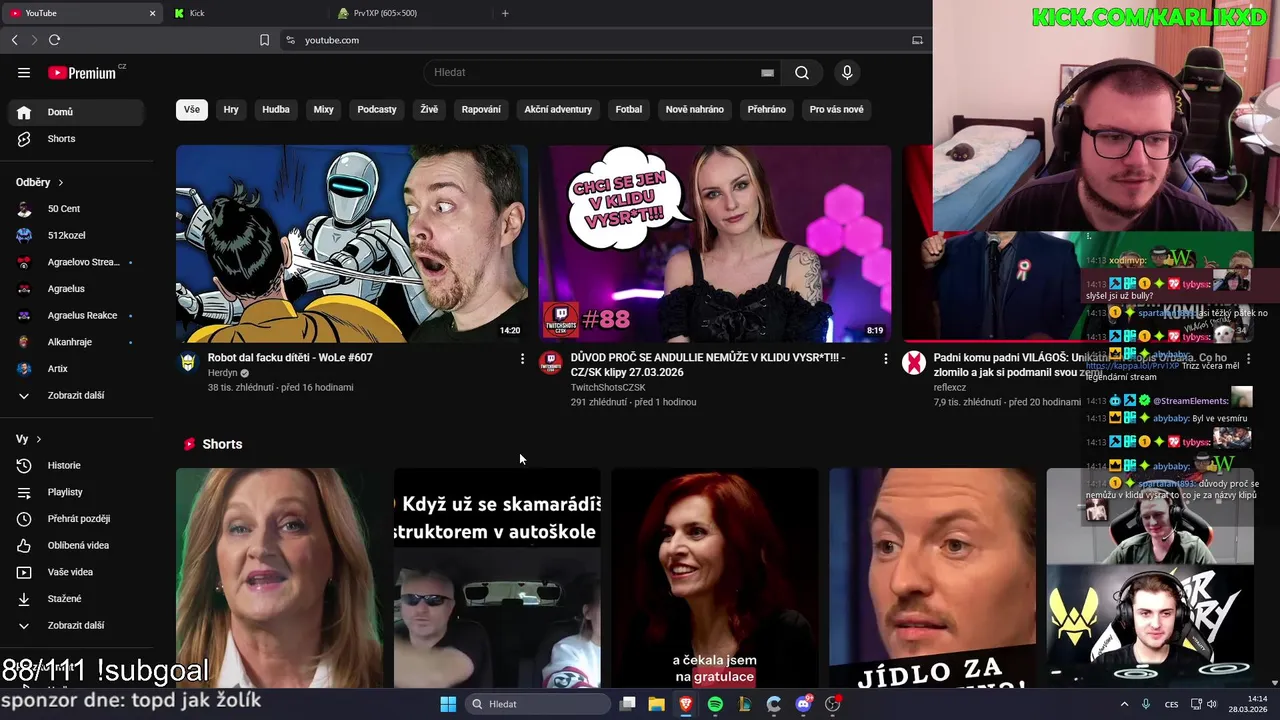This screenshot has width=1280, height=720.
Task: Reload the page with the refresh button
Action: click(54, 40)
